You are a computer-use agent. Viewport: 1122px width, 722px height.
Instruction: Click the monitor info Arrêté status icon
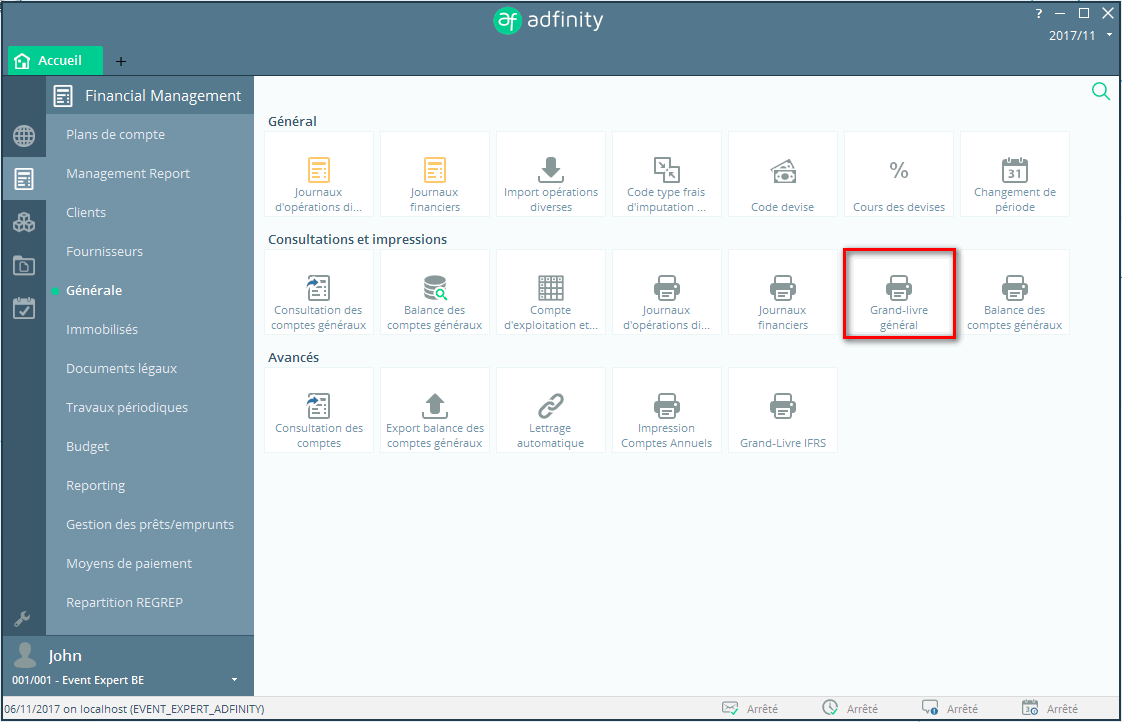point(930,708)
